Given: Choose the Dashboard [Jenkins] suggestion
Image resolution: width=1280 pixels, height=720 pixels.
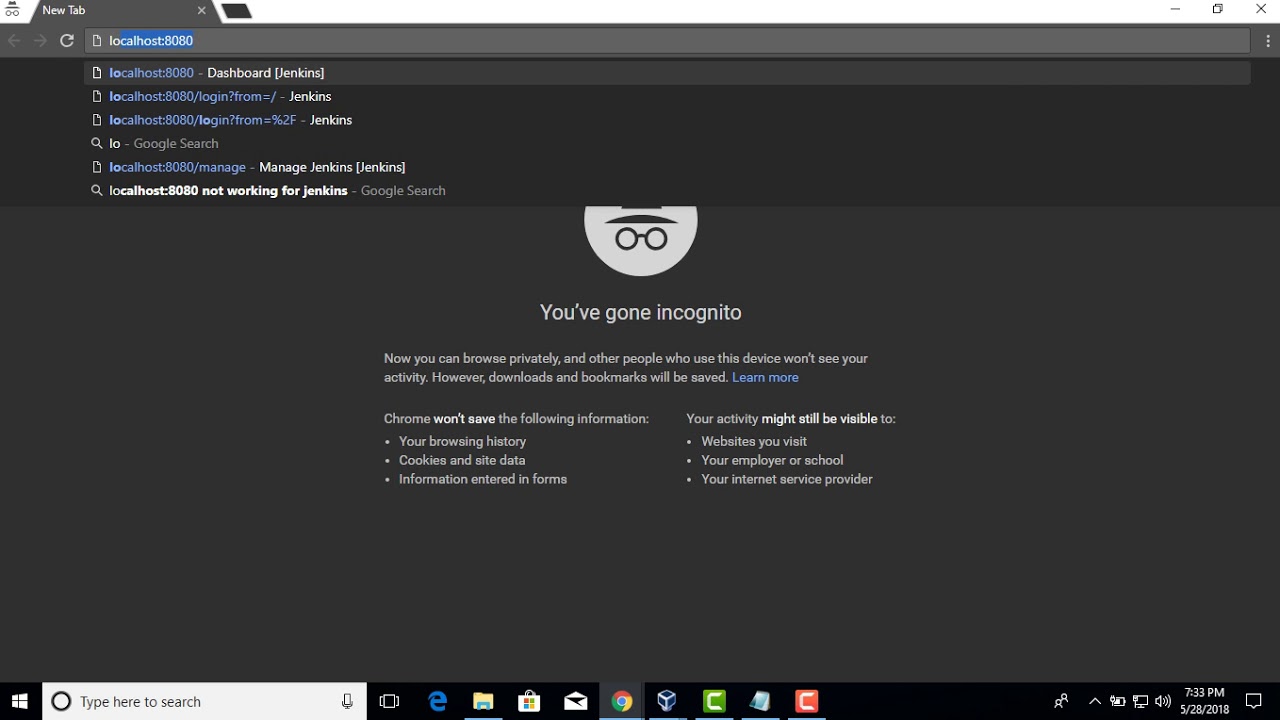Looking at the screenshot, I should 668,73.
